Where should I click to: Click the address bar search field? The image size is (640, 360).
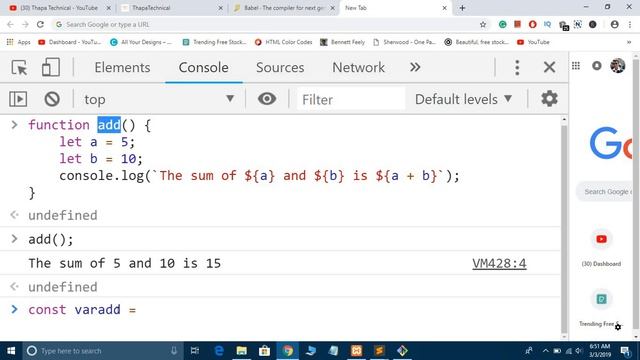pyautogui.click(x=269, y=24)
